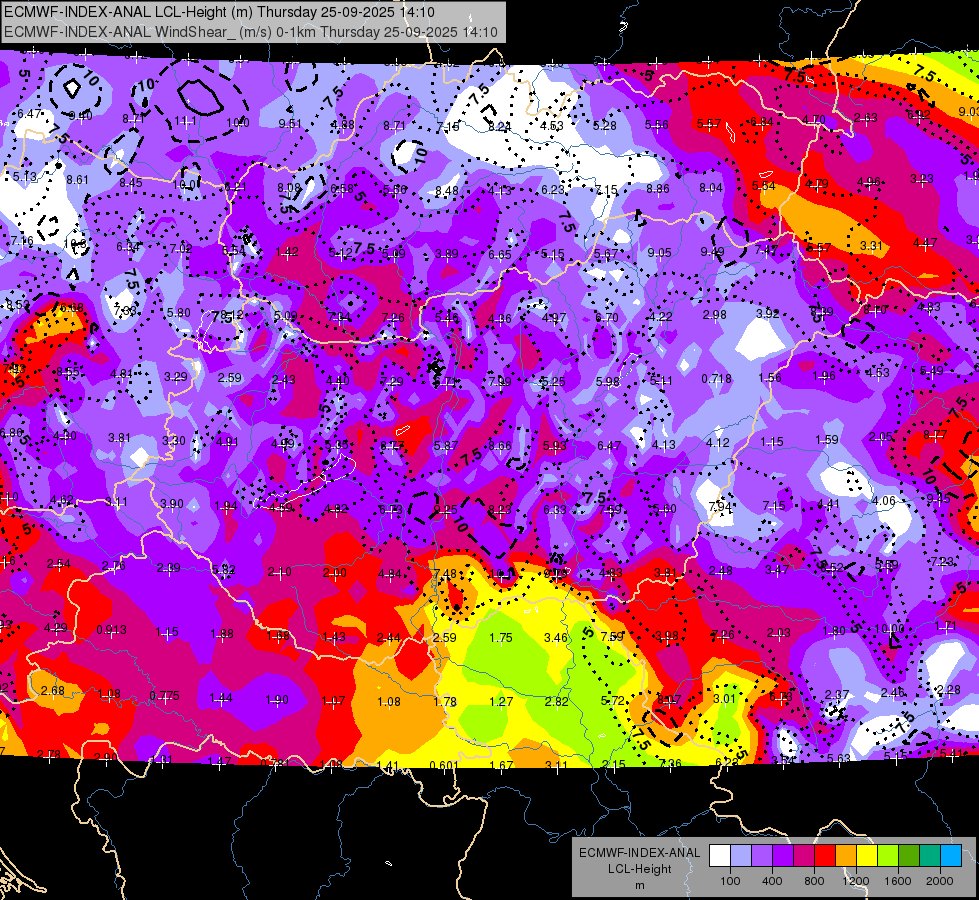Click the shear value 1.56
Screen dimensions: 979x900
(x=770, y=377)
